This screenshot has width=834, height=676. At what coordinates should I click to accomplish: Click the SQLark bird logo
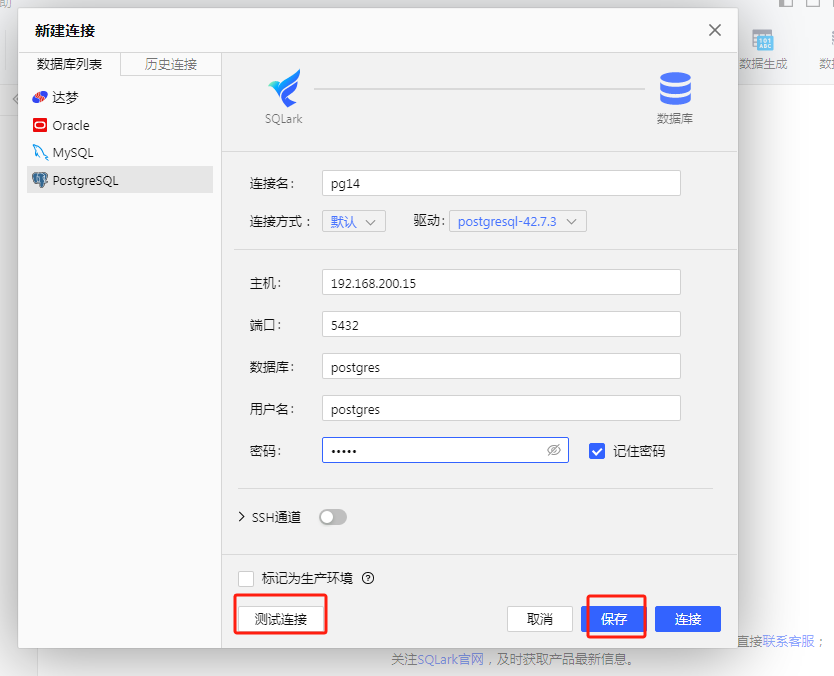pos(284,88)
